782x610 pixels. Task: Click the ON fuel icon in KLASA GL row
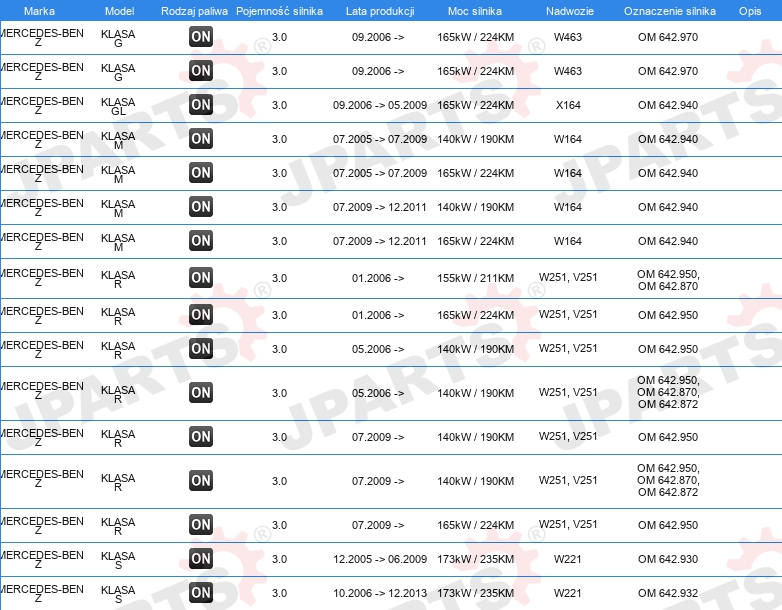(201, 105)
